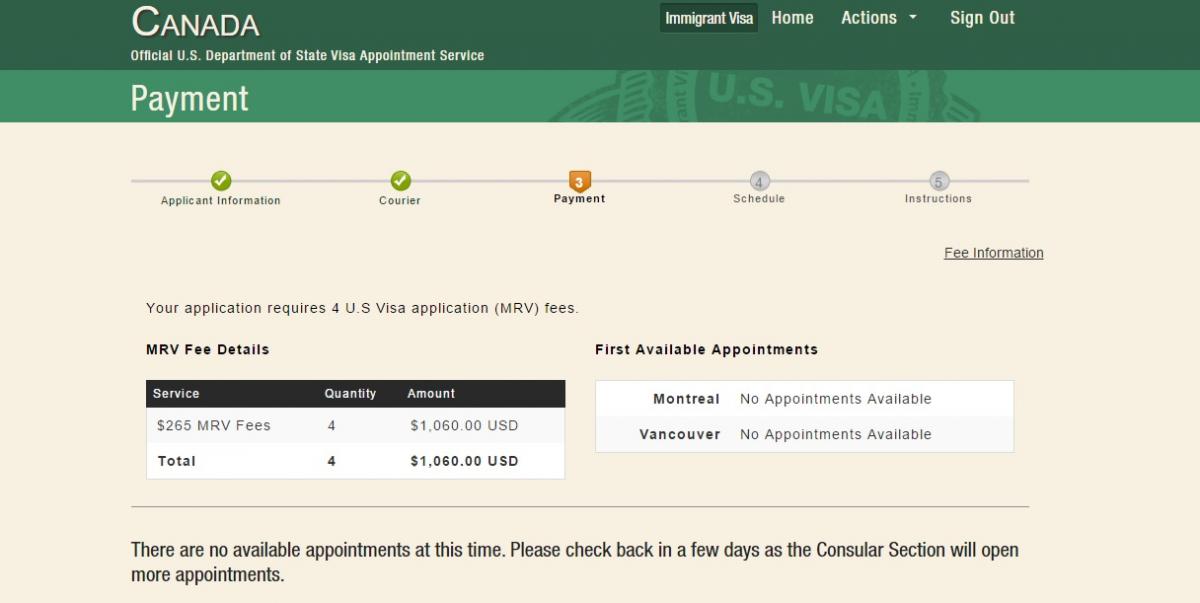Click the Immigrant Visa badge
The width and height of the screenshot is (1200, 603).
click(x=709, y=18)
